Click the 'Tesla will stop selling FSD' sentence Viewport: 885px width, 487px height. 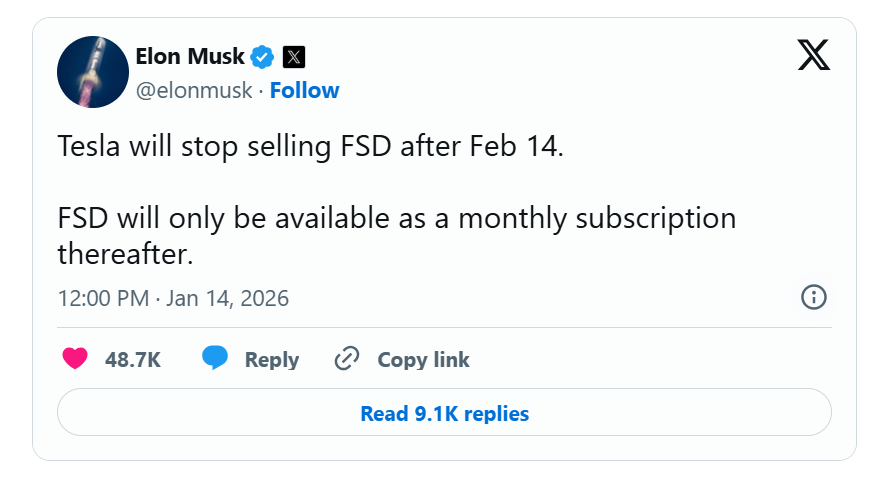(311, 147)
